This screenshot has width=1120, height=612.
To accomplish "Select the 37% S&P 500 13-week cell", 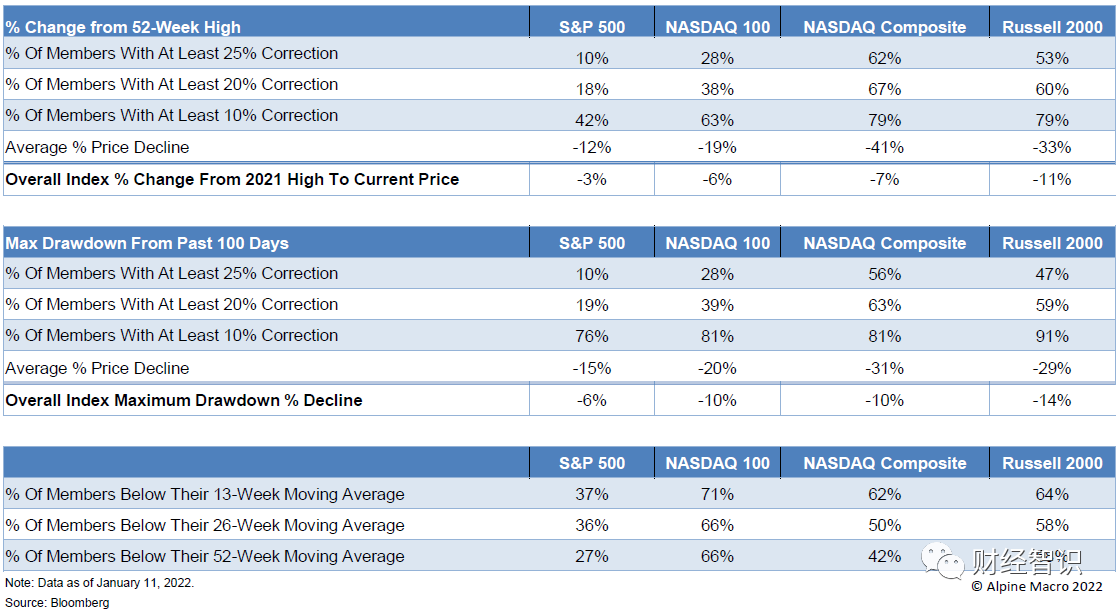I will point(592,494).
